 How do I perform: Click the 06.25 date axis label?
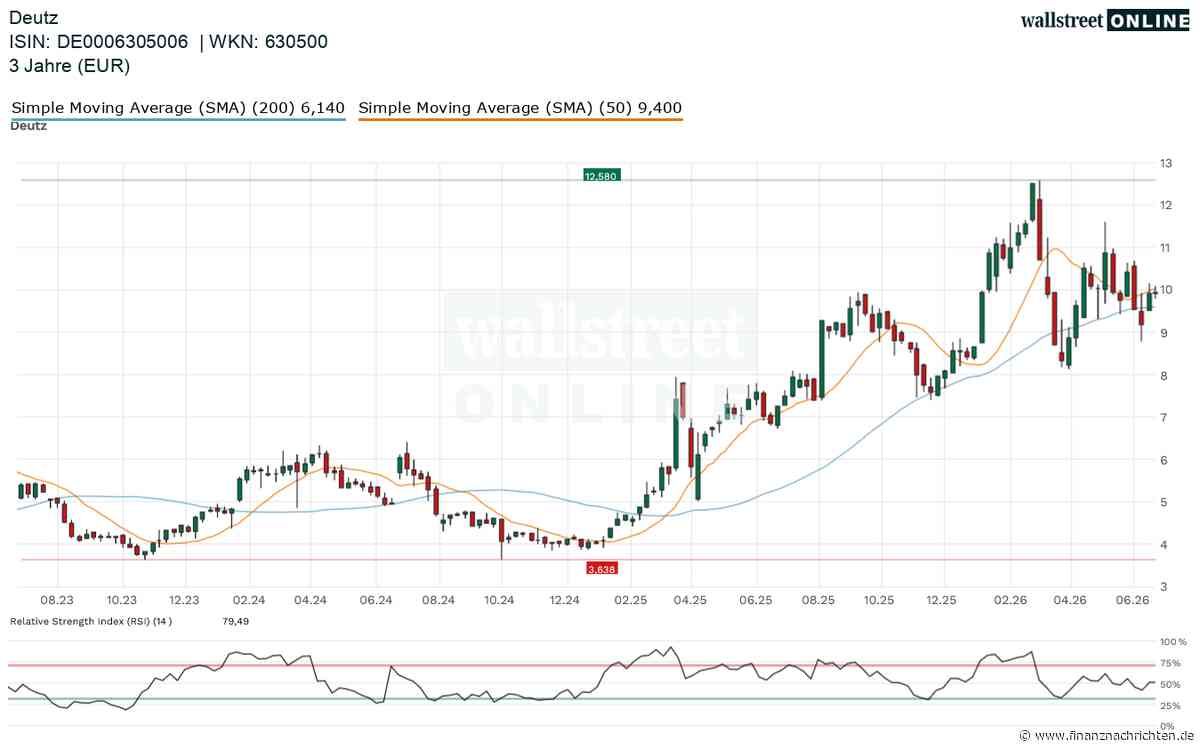tap(755, 600)
